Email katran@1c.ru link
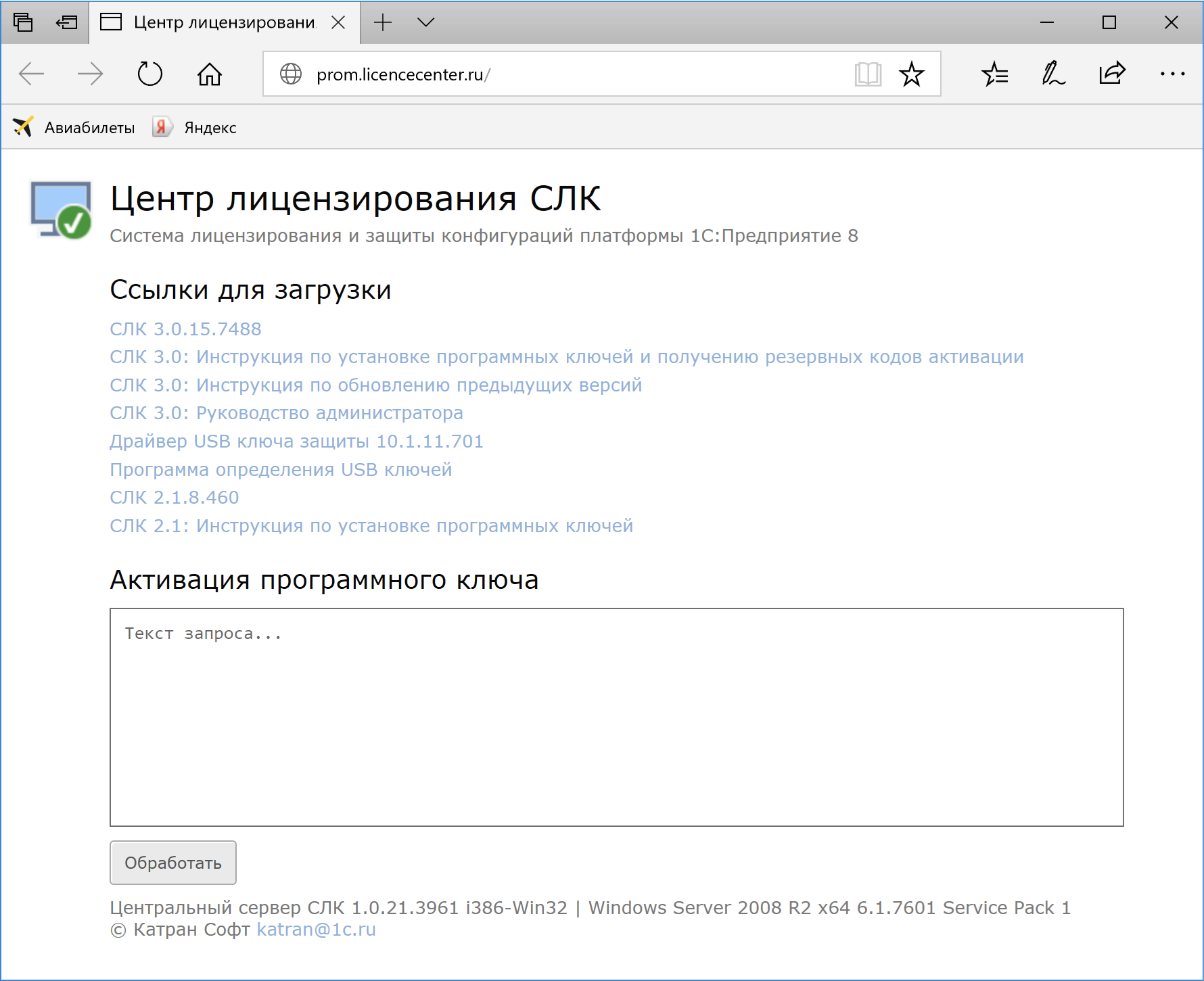Image resolution: width=1204 pixels, height=981 pixels. [x=316, y=929]
